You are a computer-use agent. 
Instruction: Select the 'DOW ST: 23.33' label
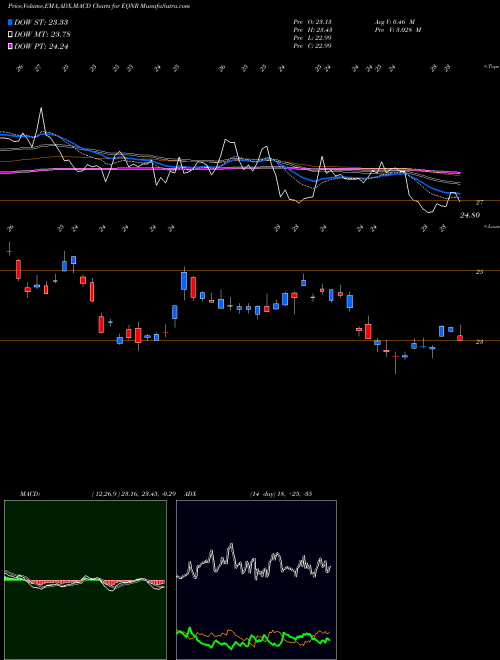(x=41, y=22)
